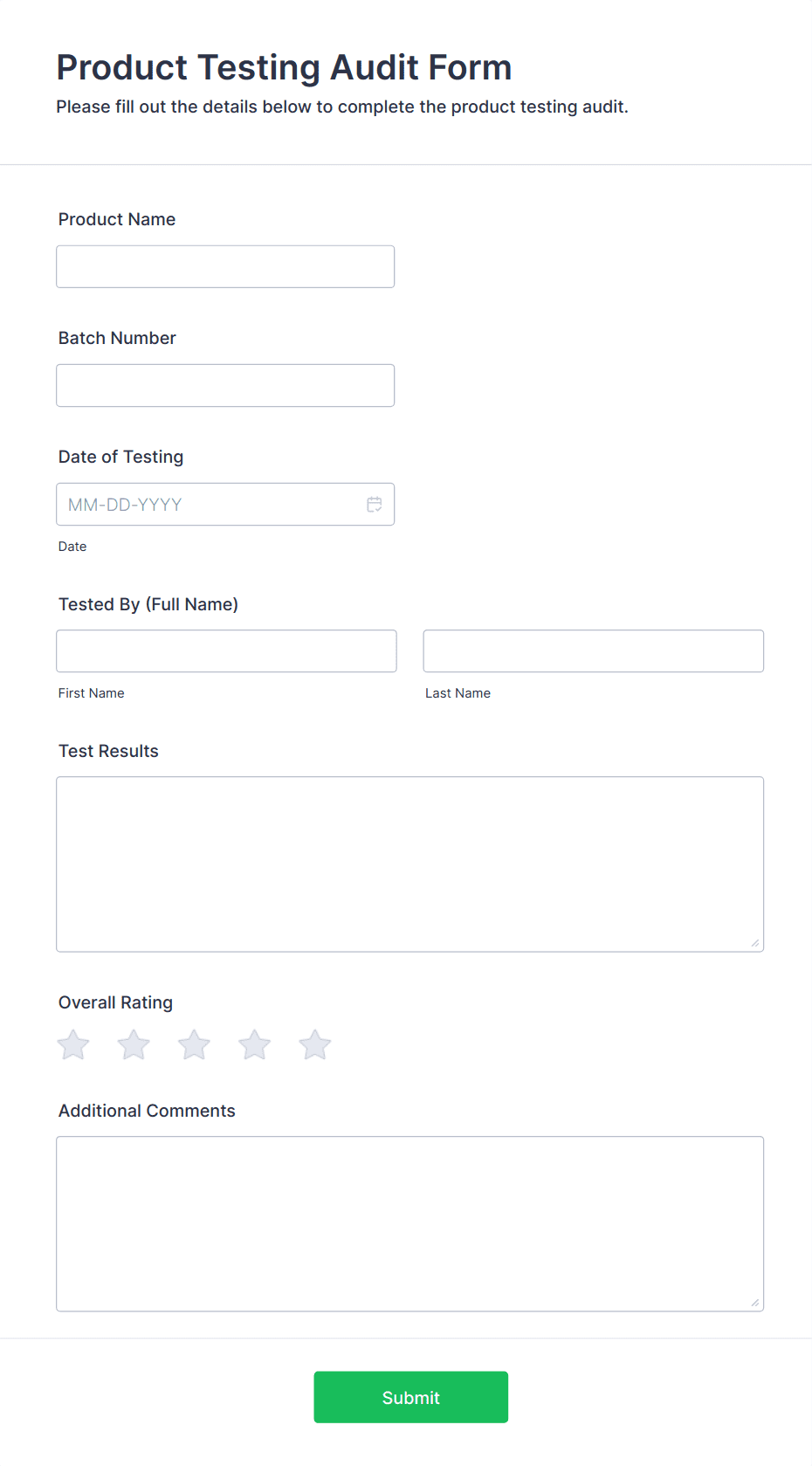
Task: Select the Date label under the date field
Action: (72, 546)
